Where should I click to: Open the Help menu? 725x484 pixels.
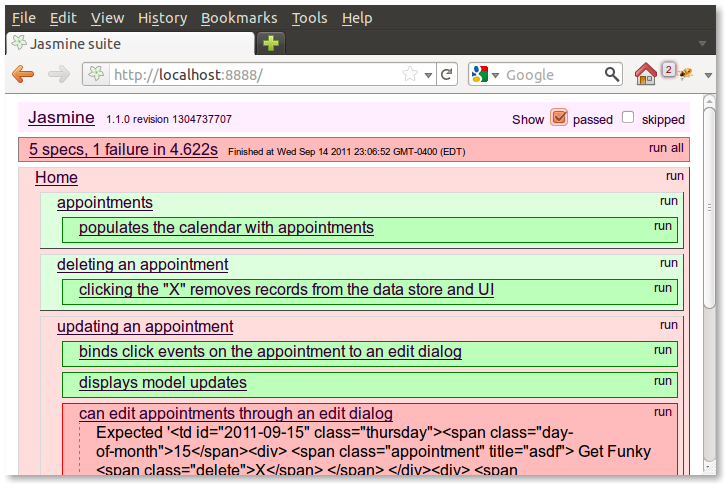coord(357,18)
